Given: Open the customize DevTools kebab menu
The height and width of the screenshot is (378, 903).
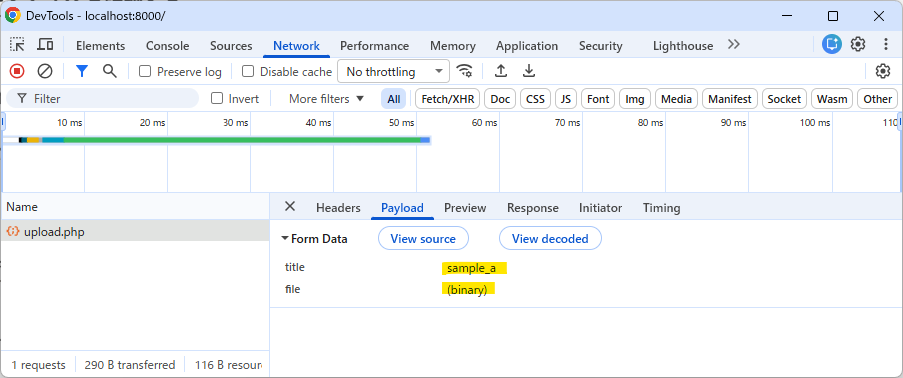Looking at the screenshot, I should click(886, 44).
